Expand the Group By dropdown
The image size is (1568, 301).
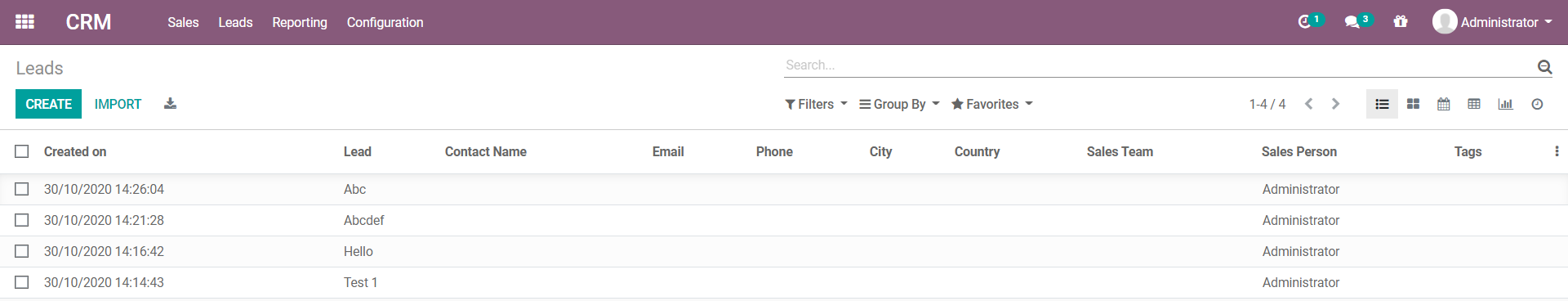click(x=899, y=104)
